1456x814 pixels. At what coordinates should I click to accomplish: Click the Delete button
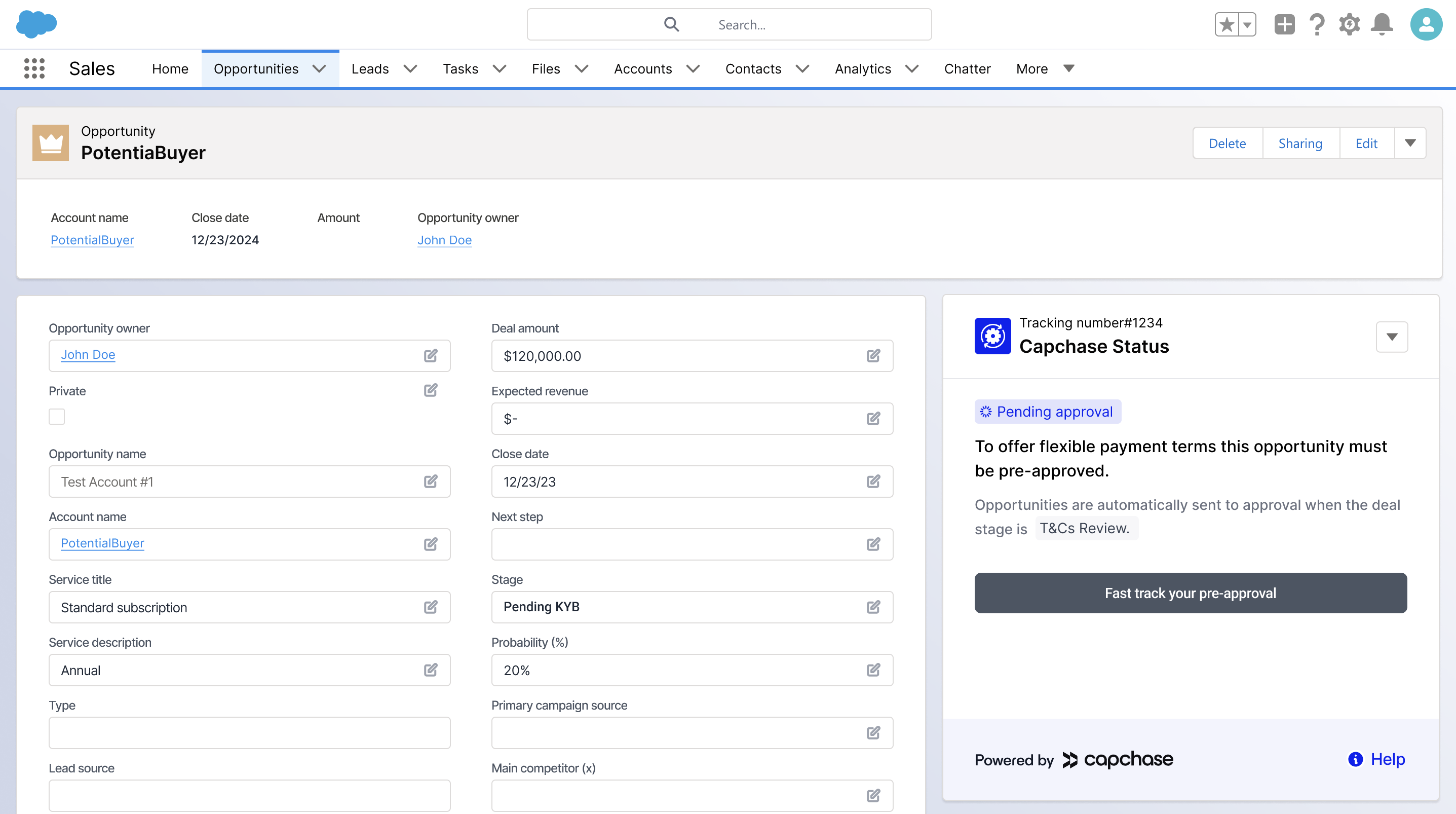click(x=1227, y=143)
